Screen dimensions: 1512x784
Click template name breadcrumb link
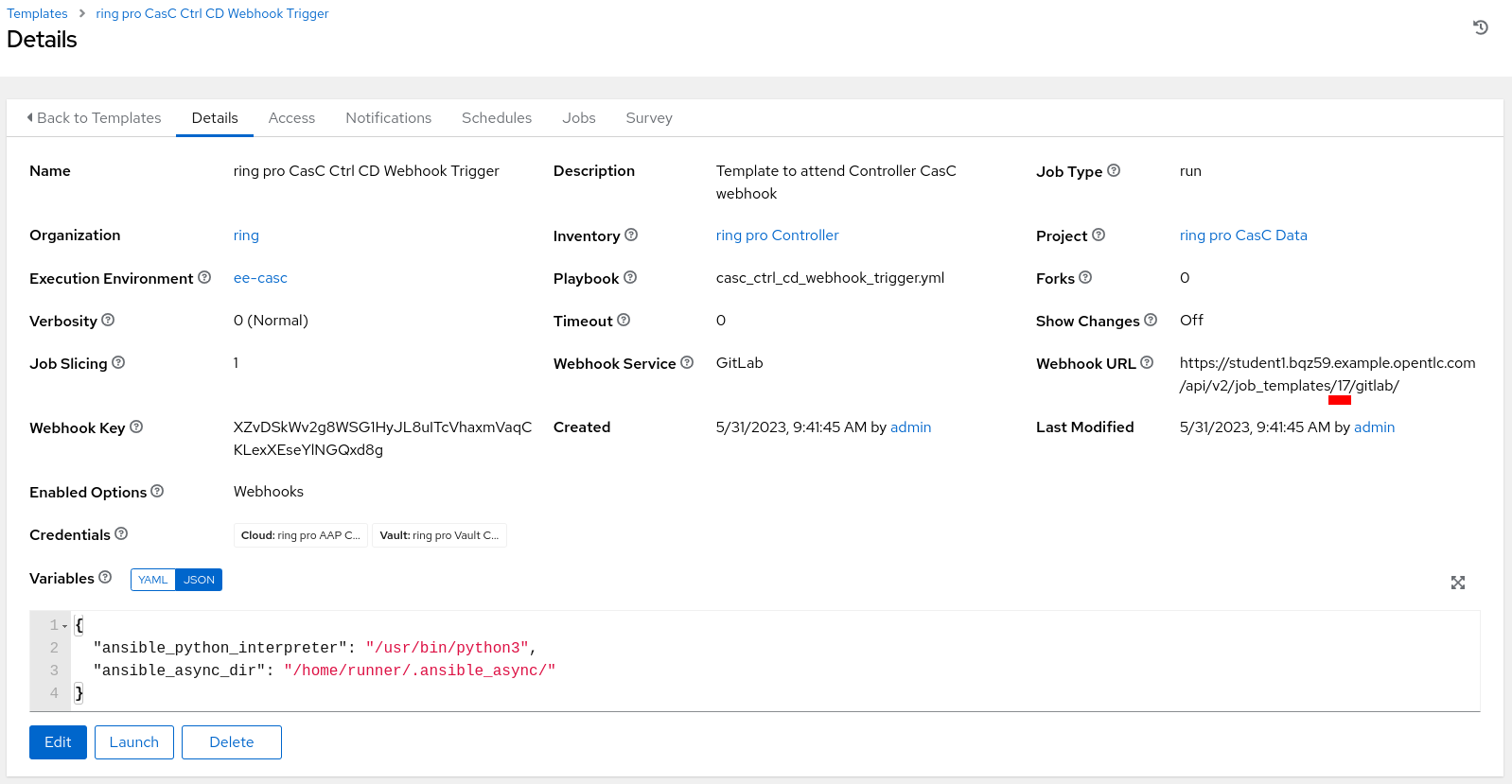pos(212,13)
